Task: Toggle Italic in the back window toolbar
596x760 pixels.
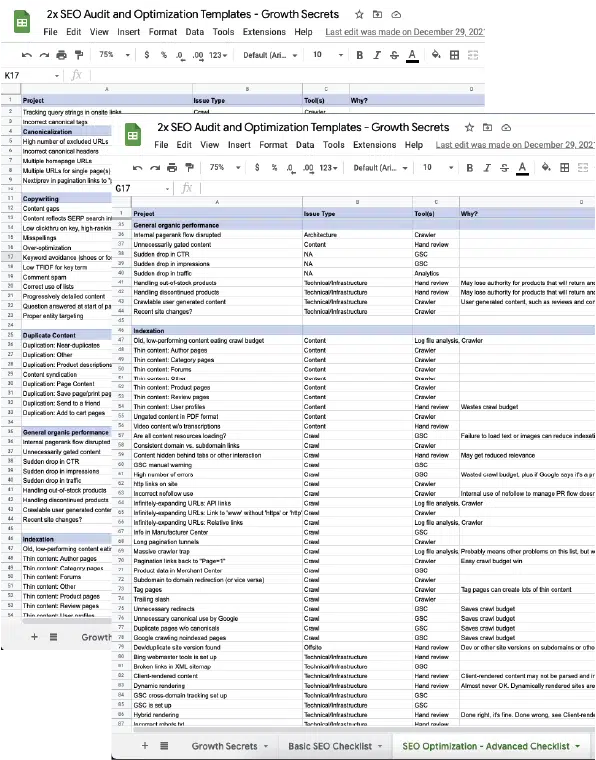Action: 376,55
